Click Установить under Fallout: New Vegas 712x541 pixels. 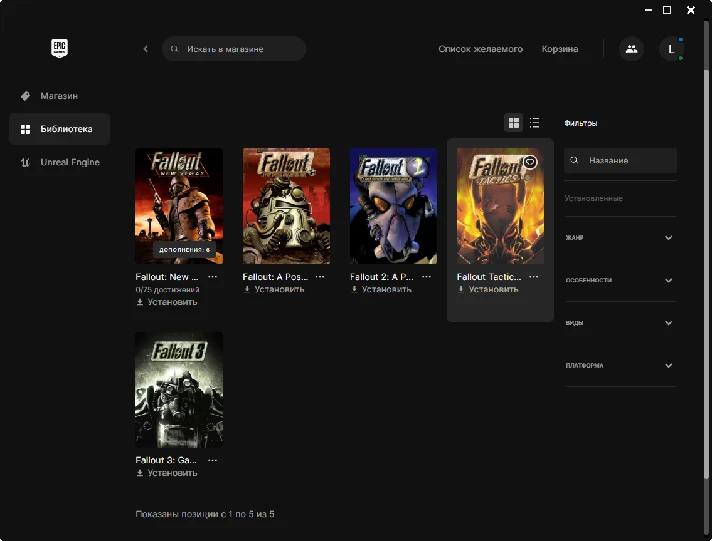(167, 301)
